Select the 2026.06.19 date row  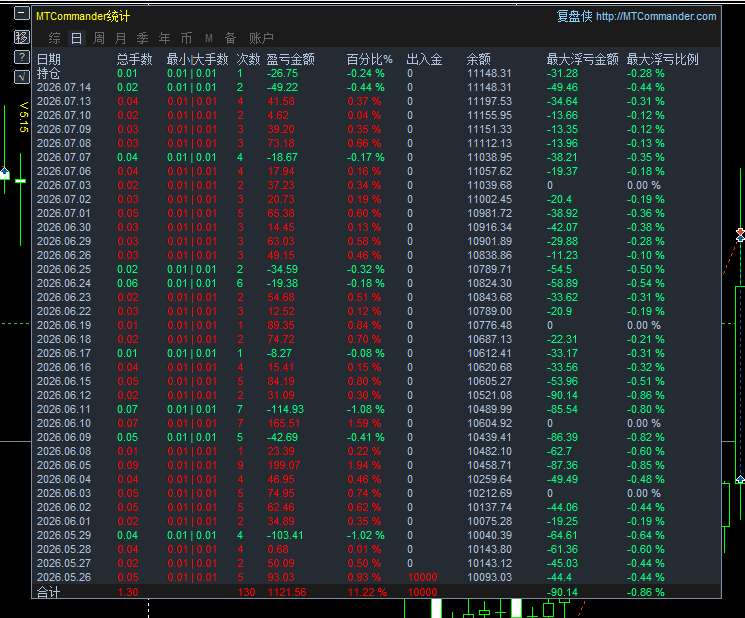[x=64, y=325]
